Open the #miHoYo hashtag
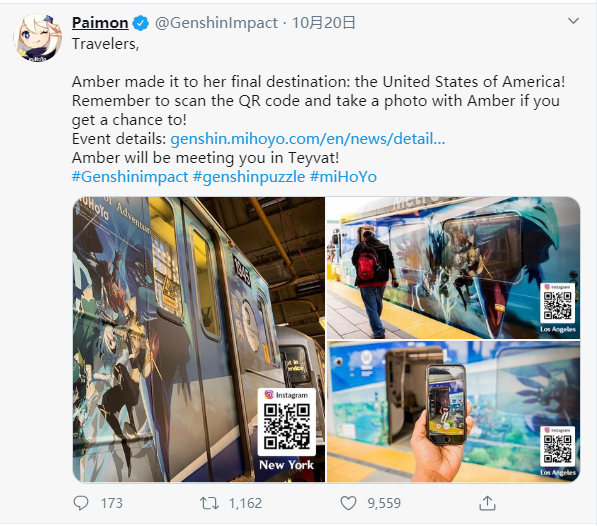This screenshot has height=526, width=597. tap(343, 177)
